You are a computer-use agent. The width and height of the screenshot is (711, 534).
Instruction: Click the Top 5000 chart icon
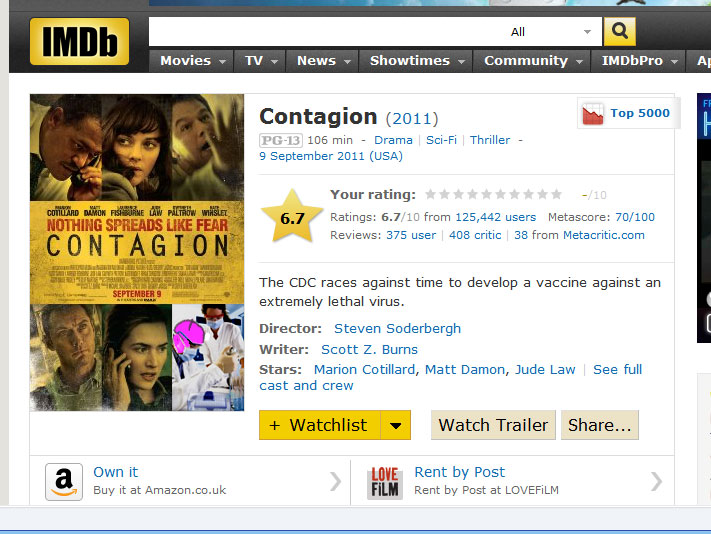(593, 113)
